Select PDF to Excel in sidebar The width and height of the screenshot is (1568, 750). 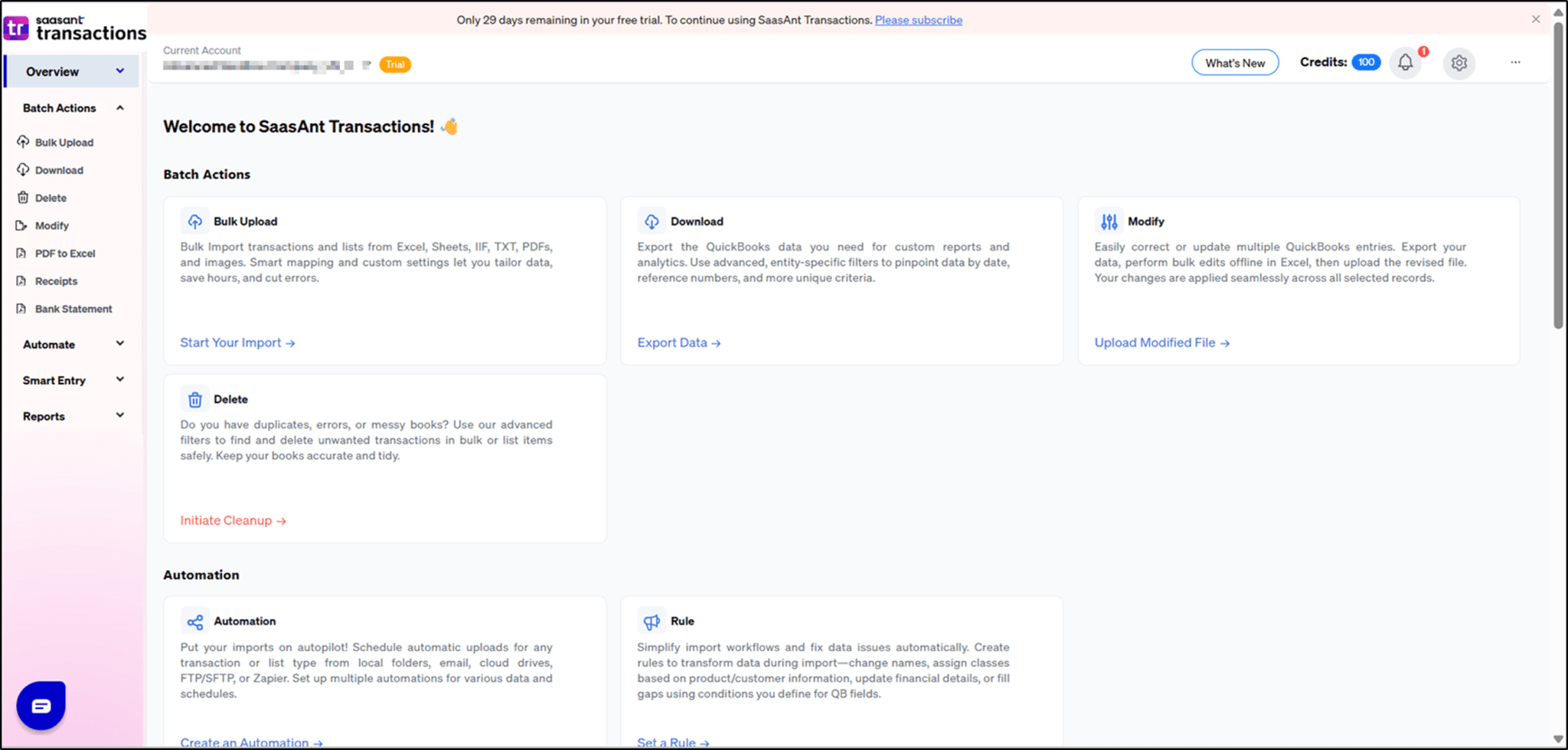point(65,254)
